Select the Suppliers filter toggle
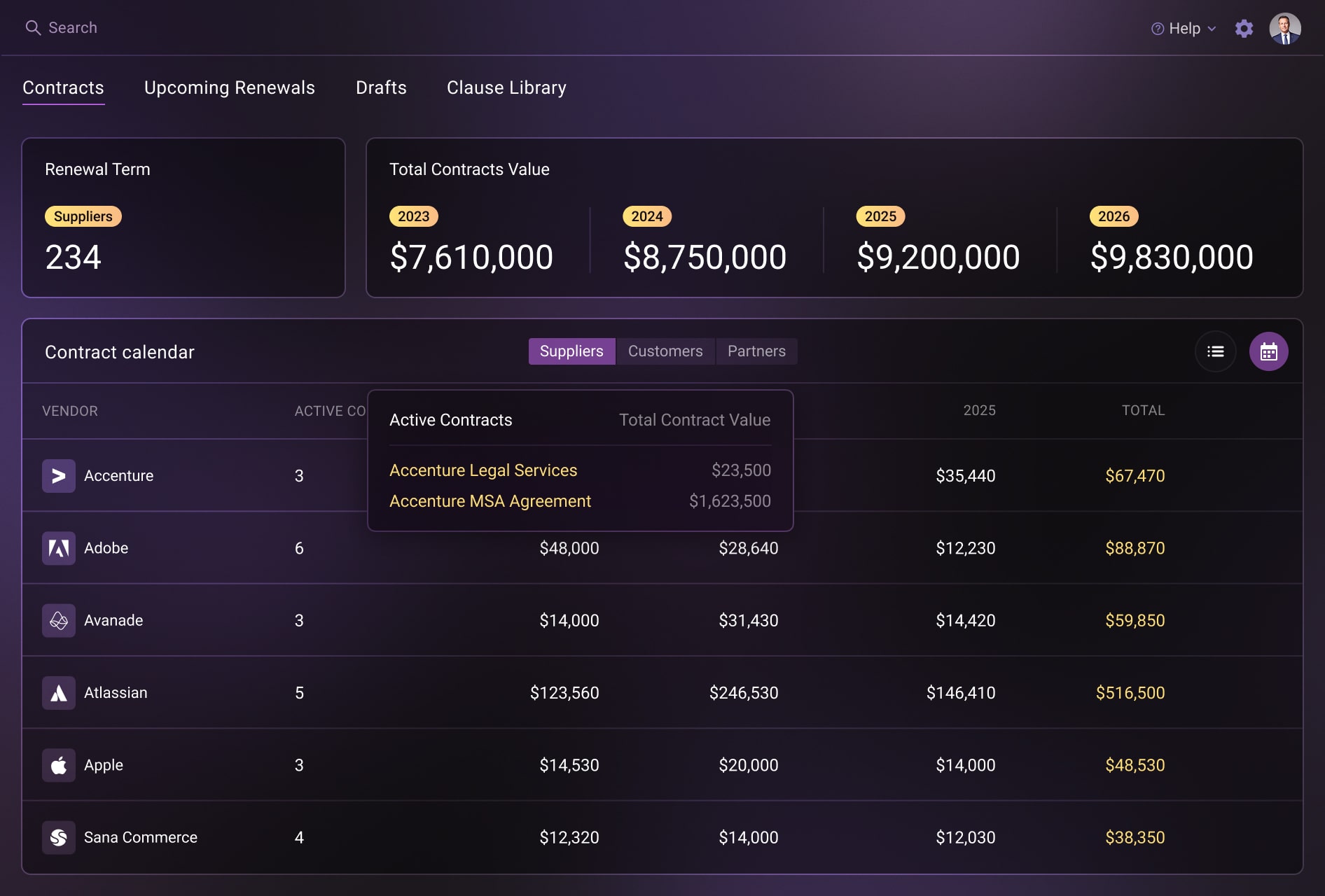Viewport: 1325px width, 896px height. (x=571, y=351)
